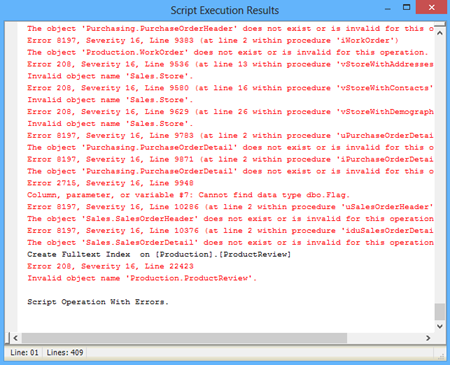Click the 'Error 2715, Severity 16, Line 9948' line
450x365 pixels.
pos(110,183)
